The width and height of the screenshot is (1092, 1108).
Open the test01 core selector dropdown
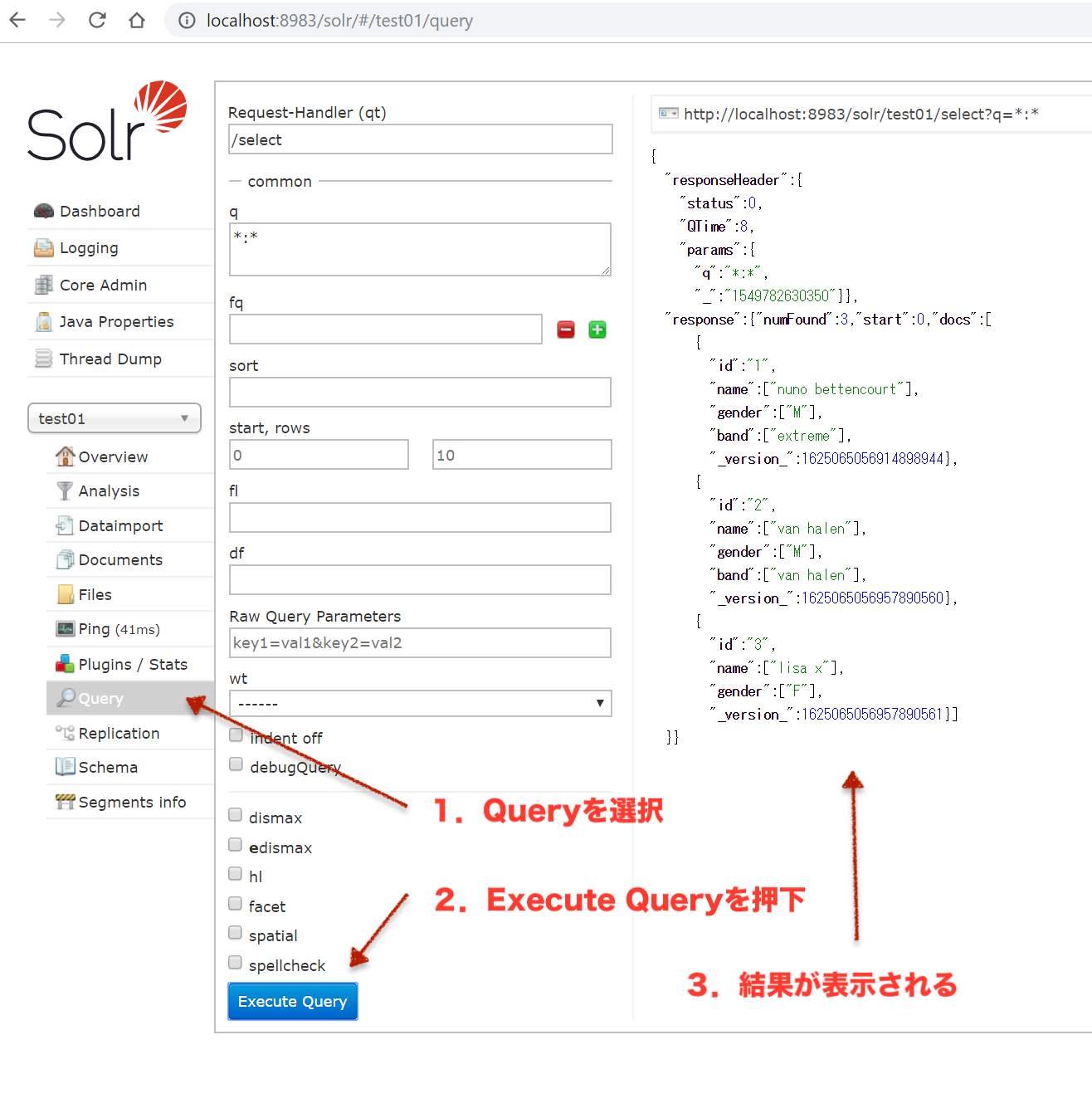coord(115,418)
